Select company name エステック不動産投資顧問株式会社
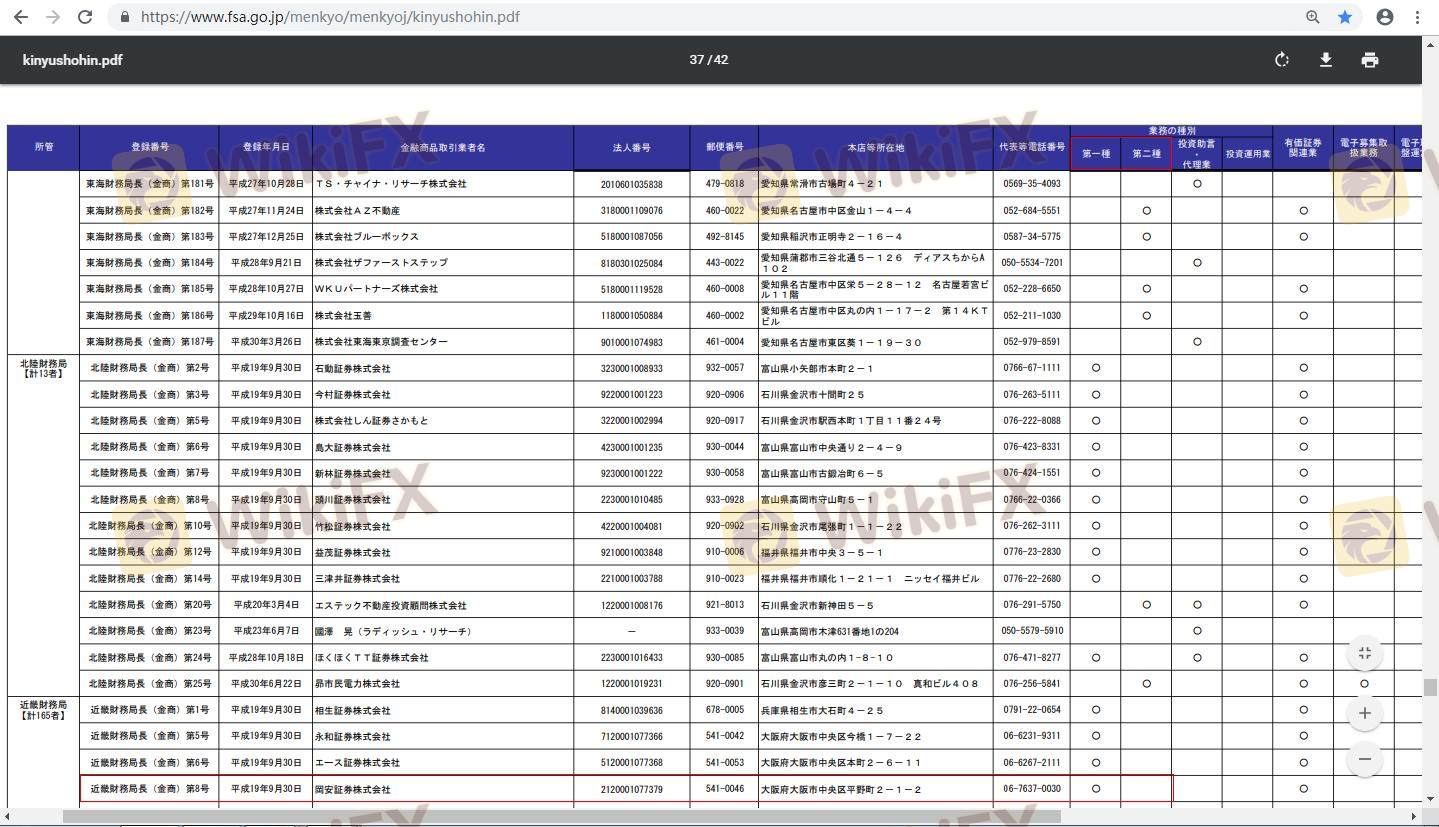Viewport: 1439px width, 827px height. click(x=390, y=606)
